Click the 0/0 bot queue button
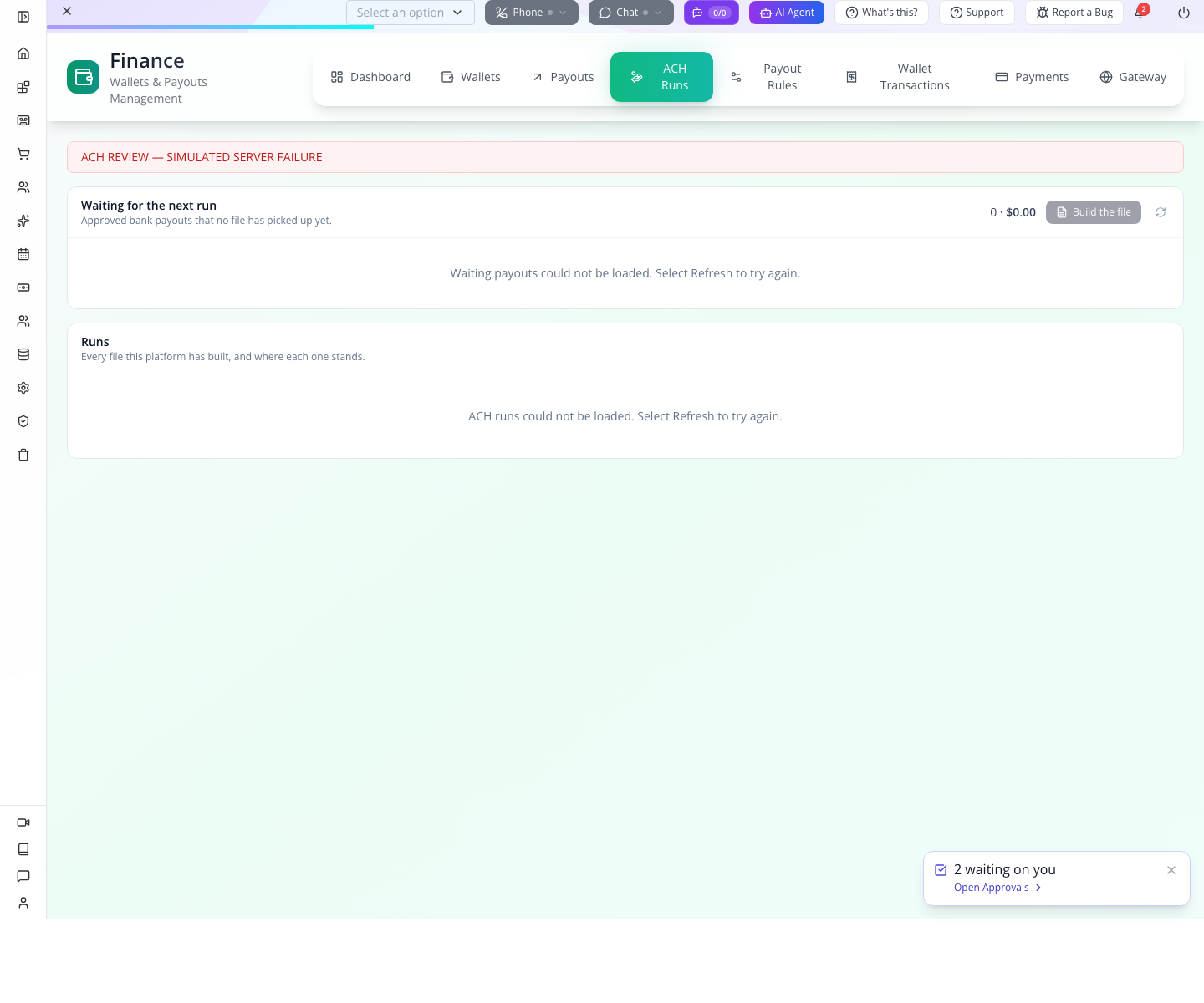The height and width of the screenshot is (1003, 1204). [712, 13]
